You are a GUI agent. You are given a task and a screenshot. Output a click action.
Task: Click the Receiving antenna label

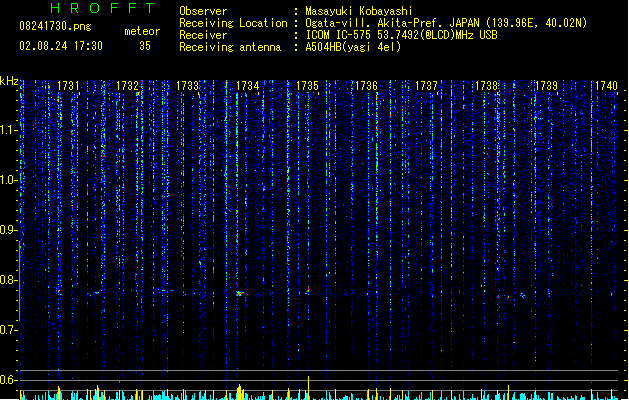(x=230, y=47)
